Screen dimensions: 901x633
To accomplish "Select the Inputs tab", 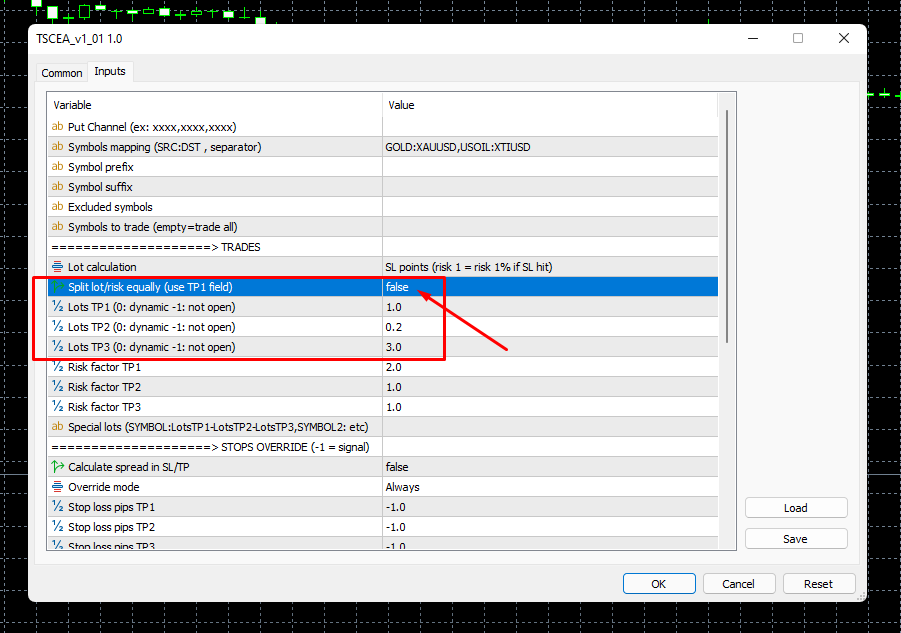I will click(110, 71).
